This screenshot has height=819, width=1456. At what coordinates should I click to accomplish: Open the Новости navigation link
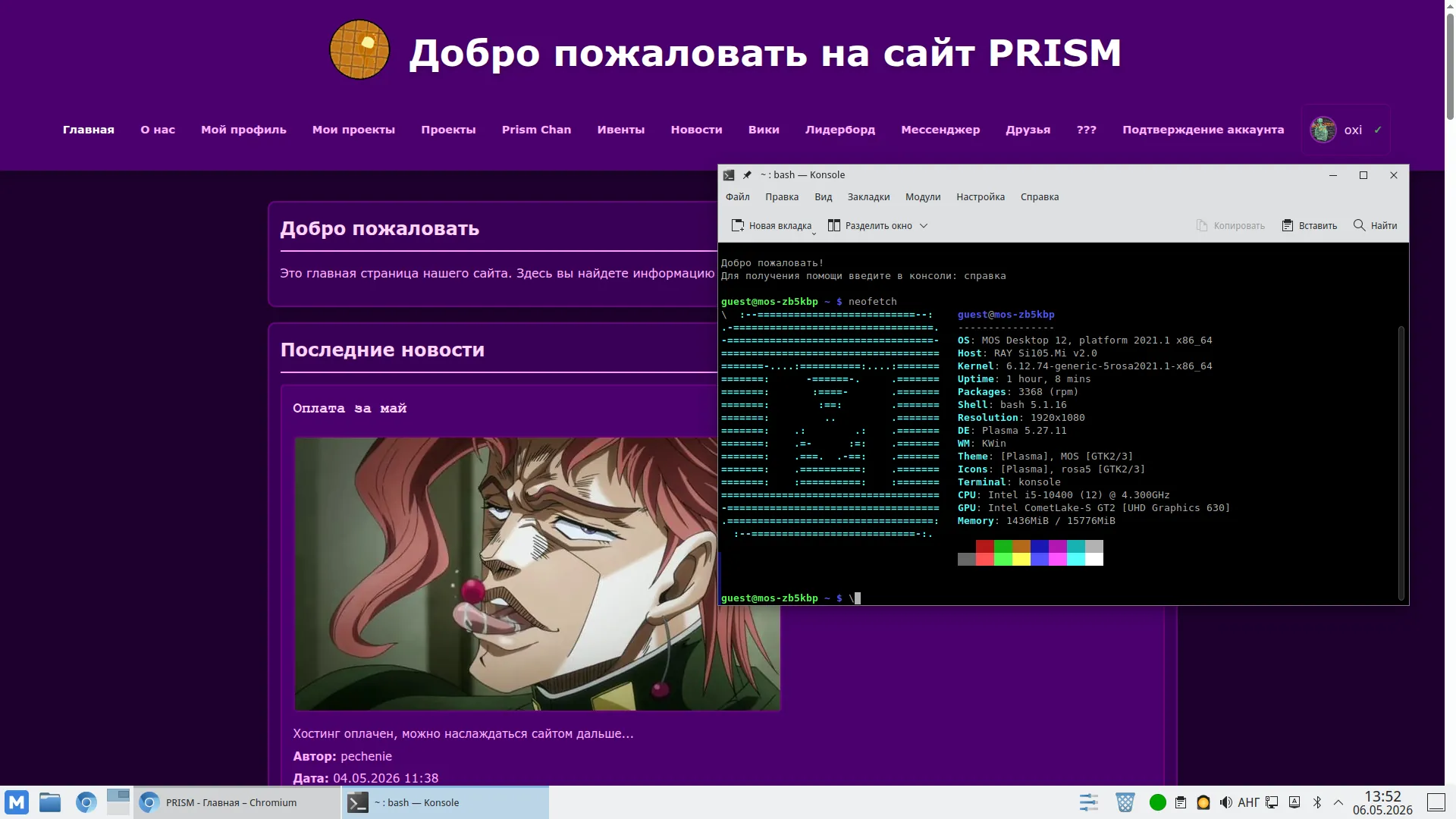[x=696, y=130]
